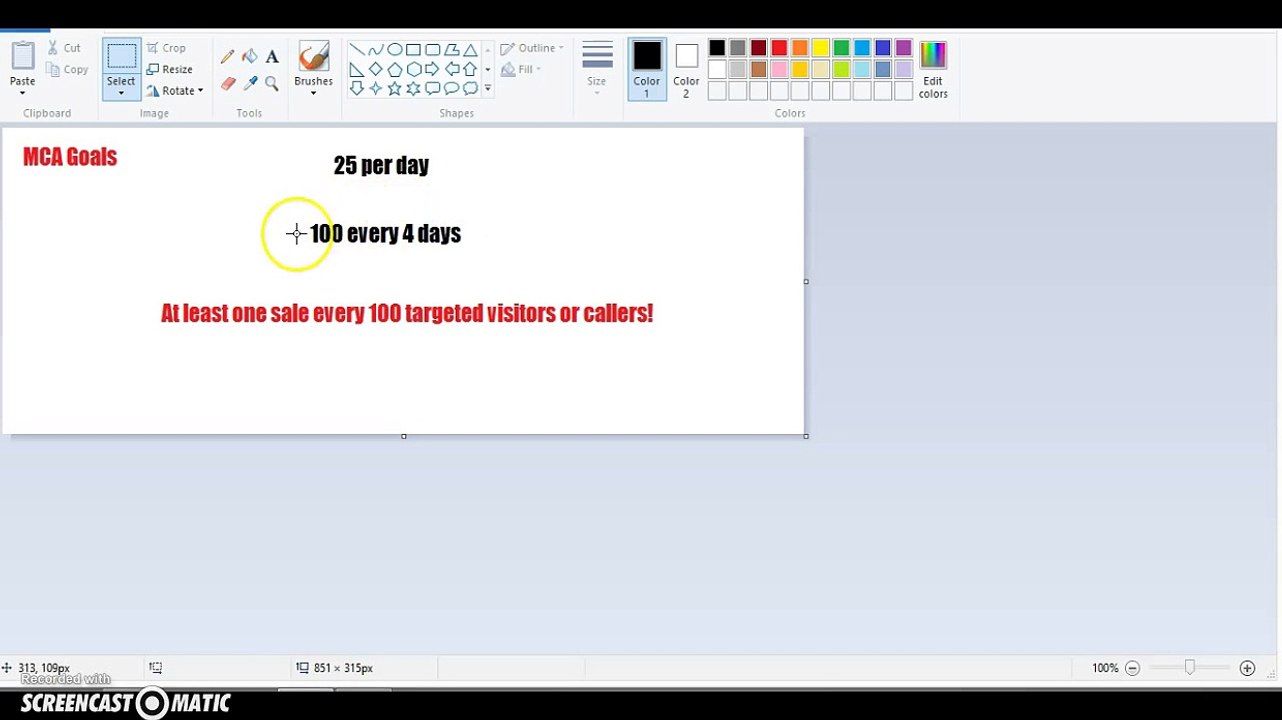Click the zoom slider handle
The height and width of the screenshot is (720, 1282).
pos(1190,668)
